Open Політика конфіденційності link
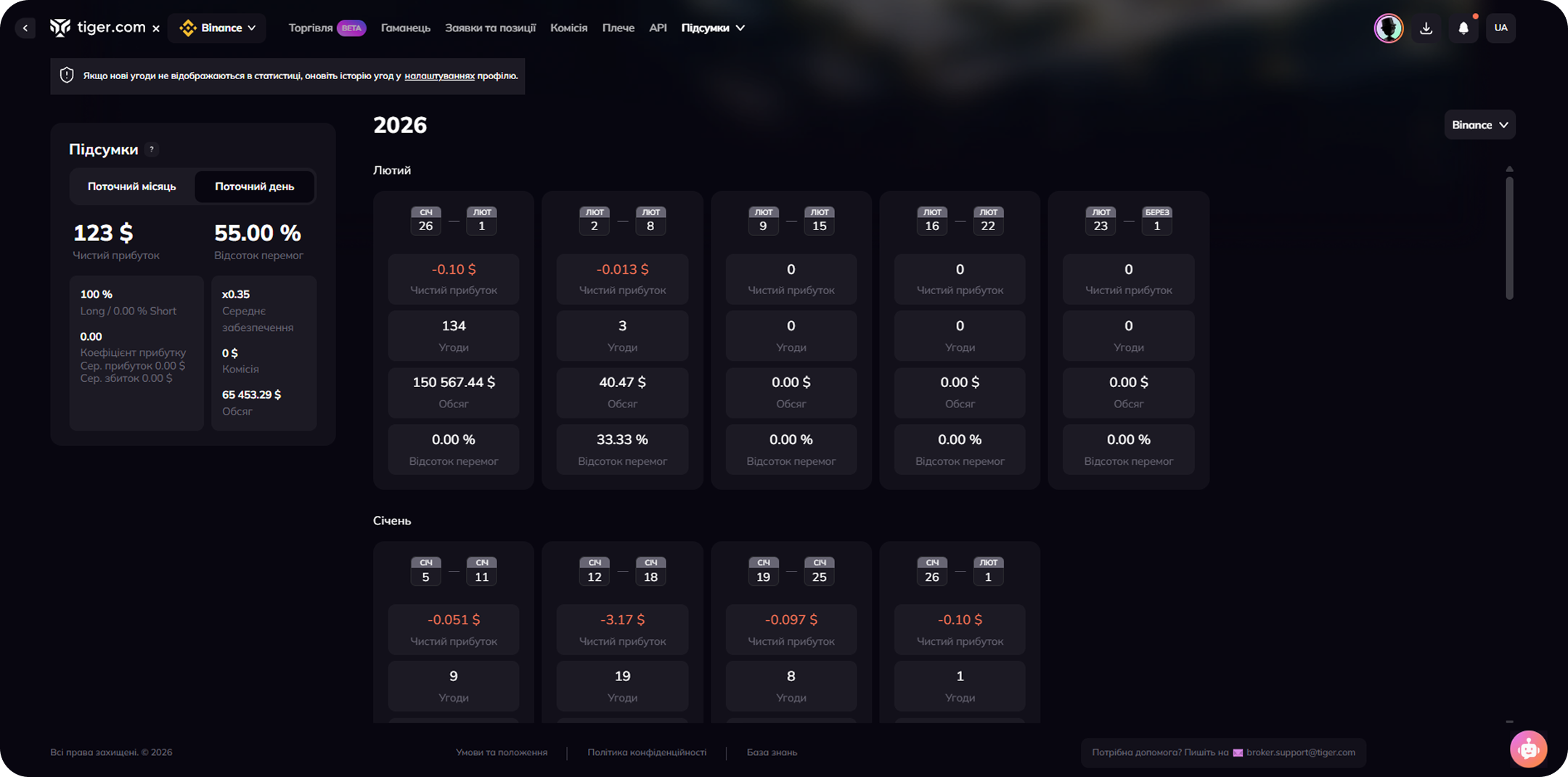Image resolution: width=1568 pixels, height=777 pixels. coord(646,752)
